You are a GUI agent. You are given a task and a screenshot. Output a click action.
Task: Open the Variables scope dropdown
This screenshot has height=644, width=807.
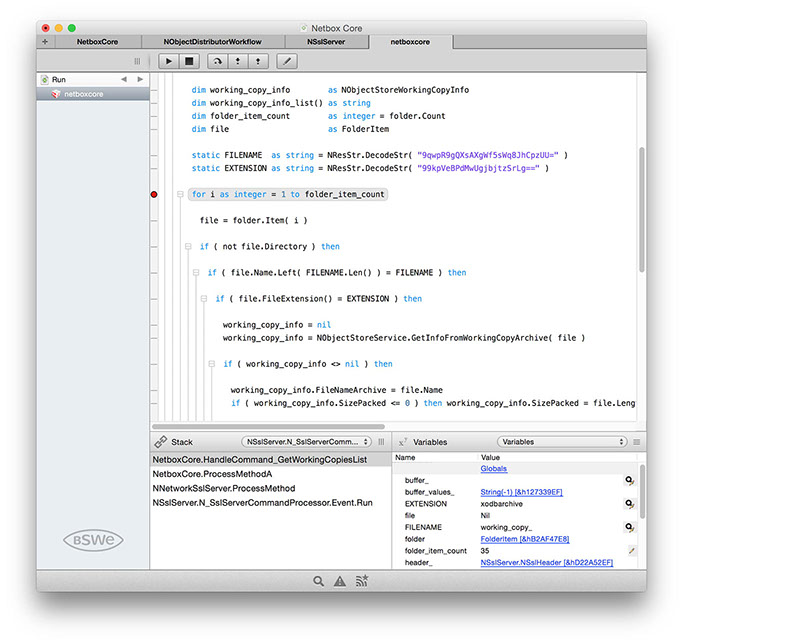coord(561,441)
